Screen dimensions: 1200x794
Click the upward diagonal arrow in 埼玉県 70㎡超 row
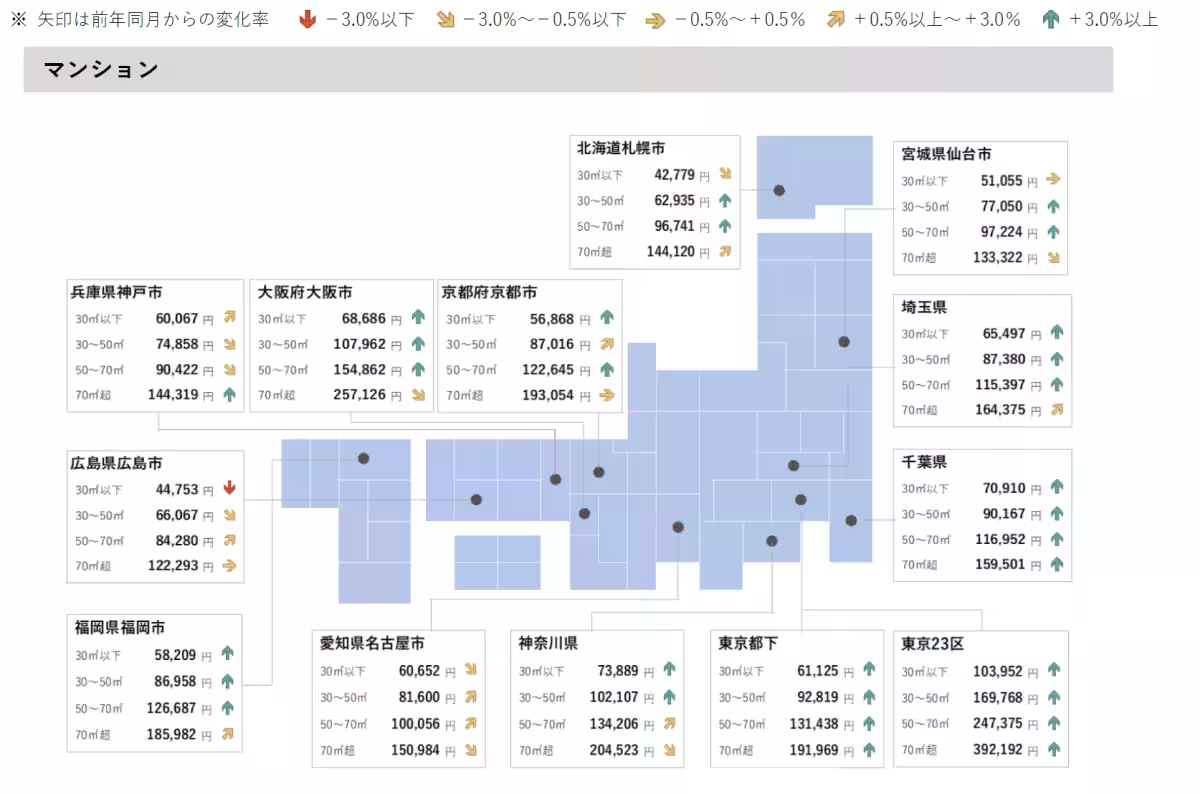(1057, 409)
